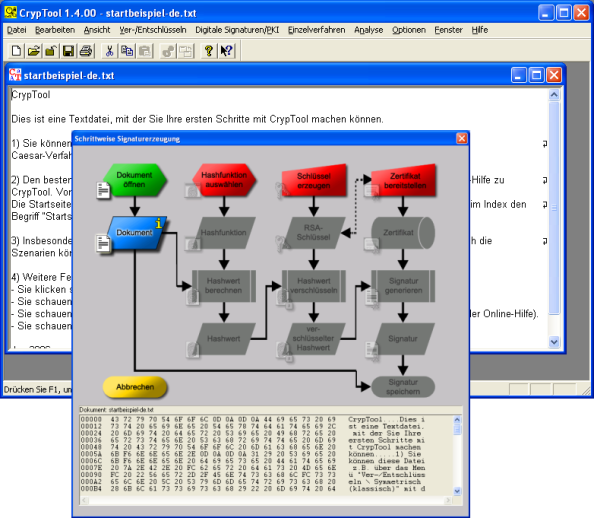Open the Digitale Signaturen/PKI menu
This screenshot has width=594, height=518.
coord(237,30)
